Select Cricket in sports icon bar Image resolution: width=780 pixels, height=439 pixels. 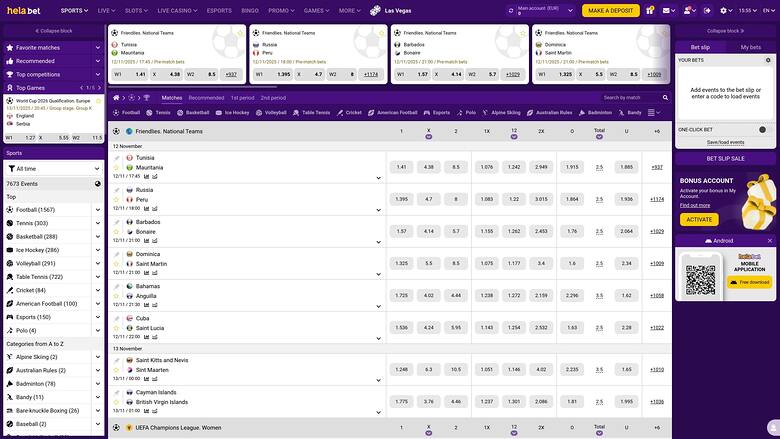tap(349, 113)
